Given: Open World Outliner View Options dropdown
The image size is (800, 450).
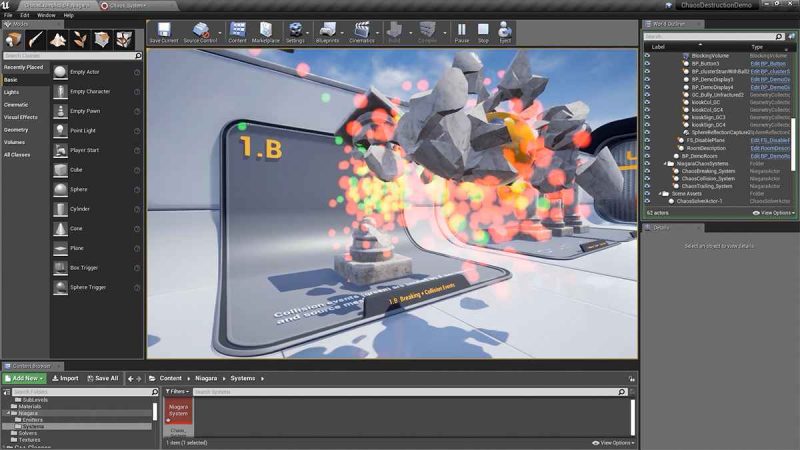Looking at the screenshot, I should [x=773, y=213].
